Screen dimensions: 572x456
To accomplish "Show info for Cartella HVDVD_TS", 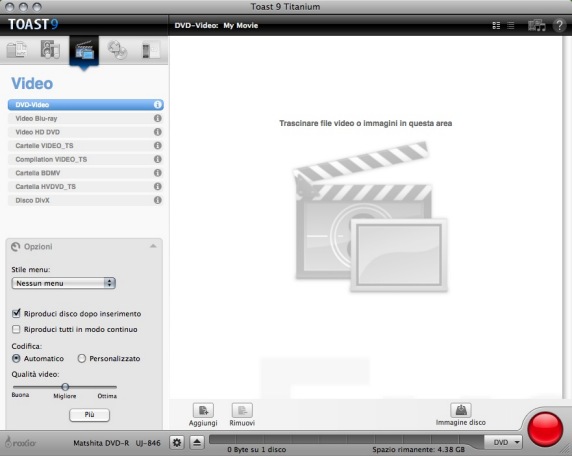I will click(x=158, y=186).
